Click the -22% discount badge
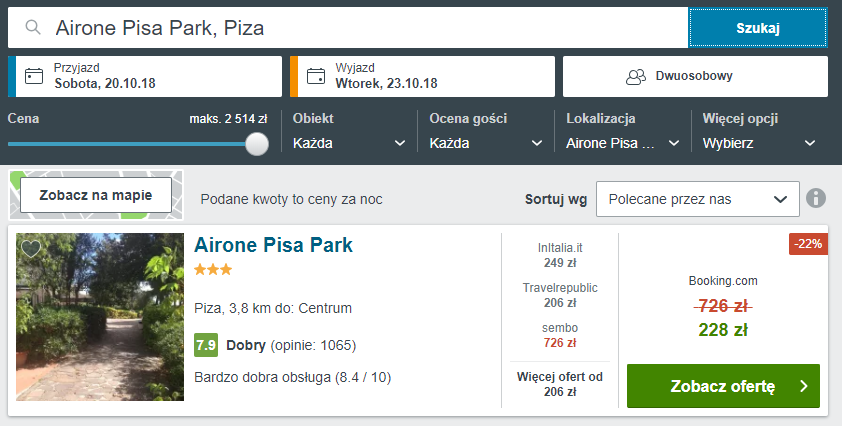 click(x=808, y=244)
